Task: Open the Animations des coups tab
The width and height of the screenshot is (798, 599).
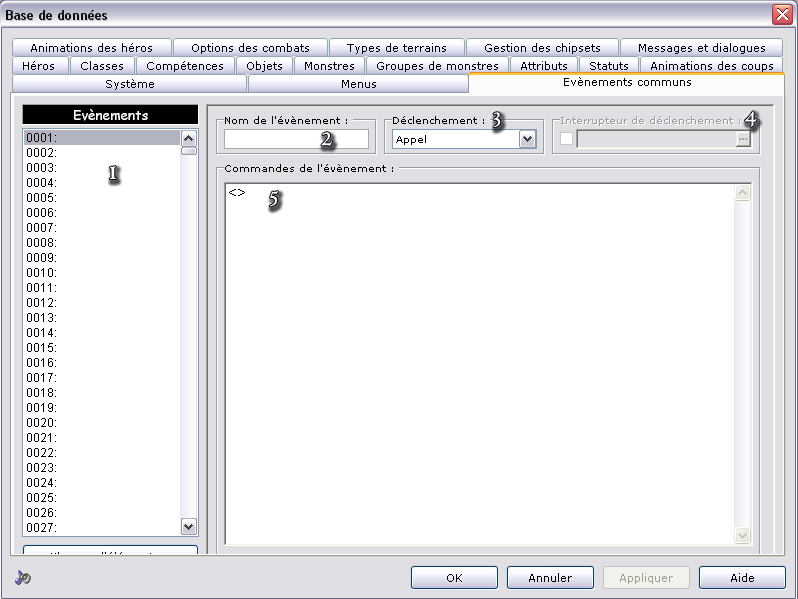Action: (711, 66)
